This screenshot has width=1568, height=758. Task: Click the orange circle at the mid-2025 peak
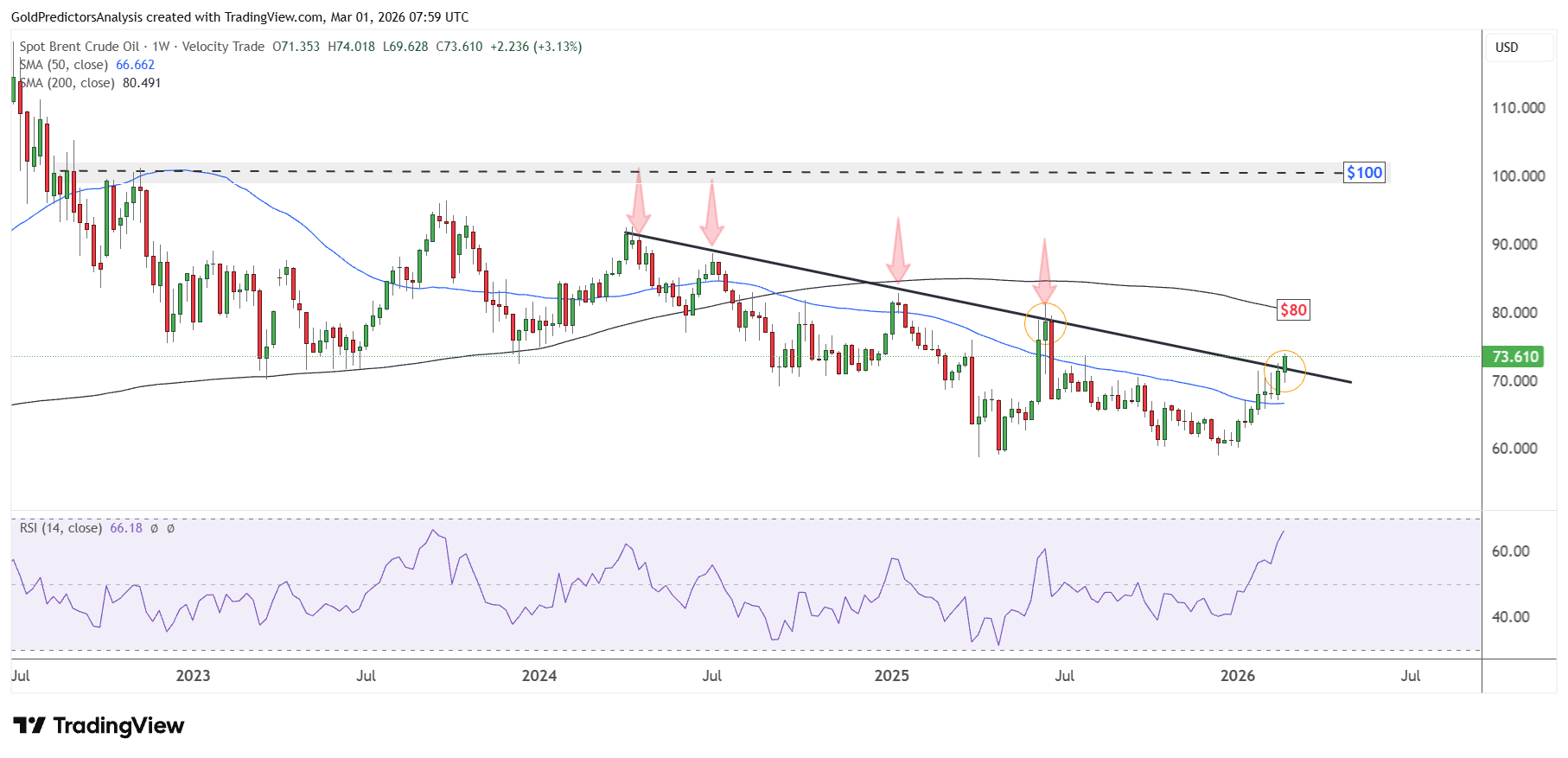(x=1045, y=324)
